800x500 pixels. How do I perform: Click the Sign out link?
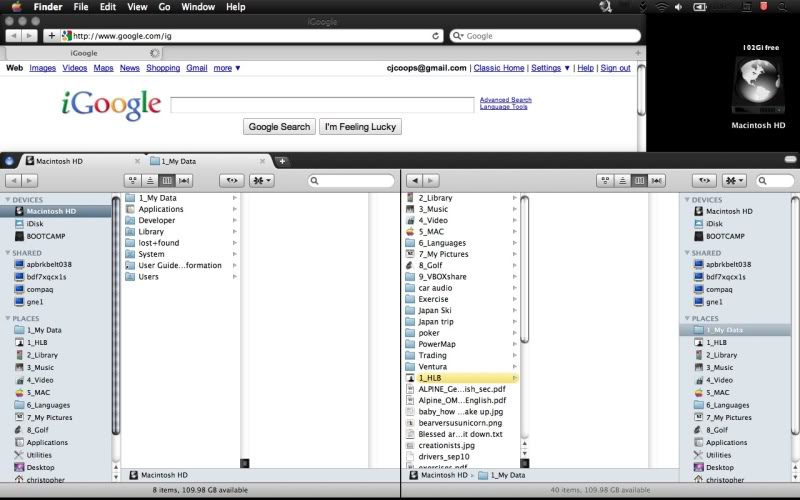coord(615,68)
